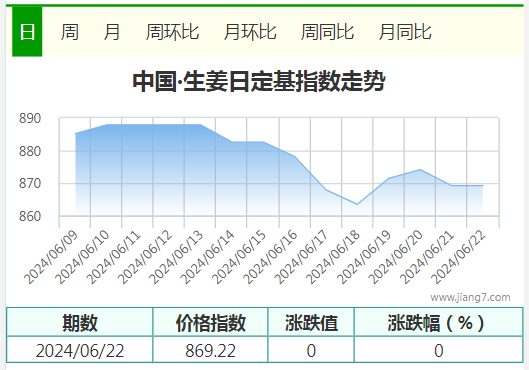Click the 期数 table header
Viewport: 529px width, 370px height.
click(x=80, y=322)
